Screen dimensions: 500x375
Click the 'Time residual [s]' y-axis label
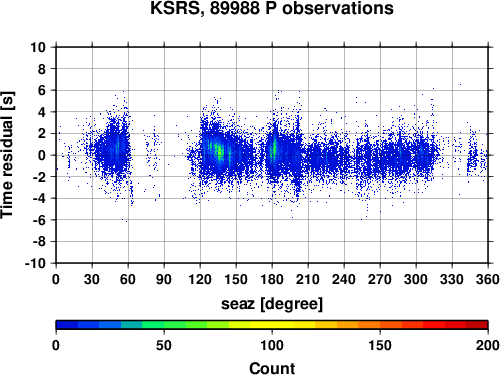click(7, 155)
